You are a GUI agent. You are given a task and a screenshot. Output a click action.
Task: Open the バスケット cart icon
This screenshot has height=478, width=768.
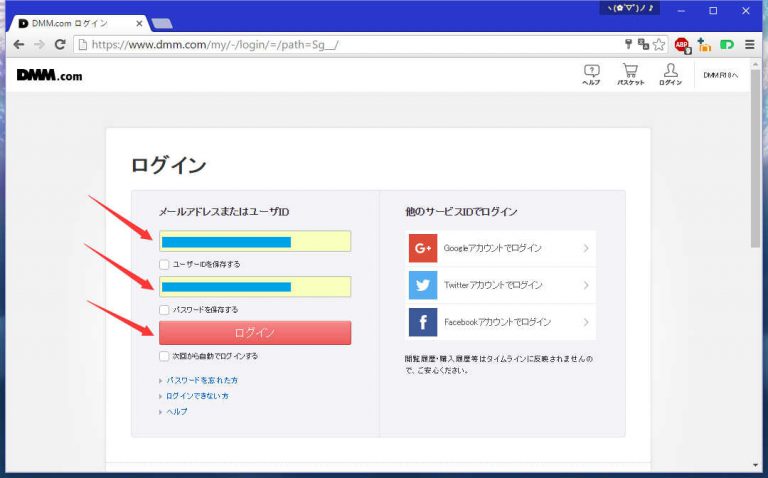(630, 75)
